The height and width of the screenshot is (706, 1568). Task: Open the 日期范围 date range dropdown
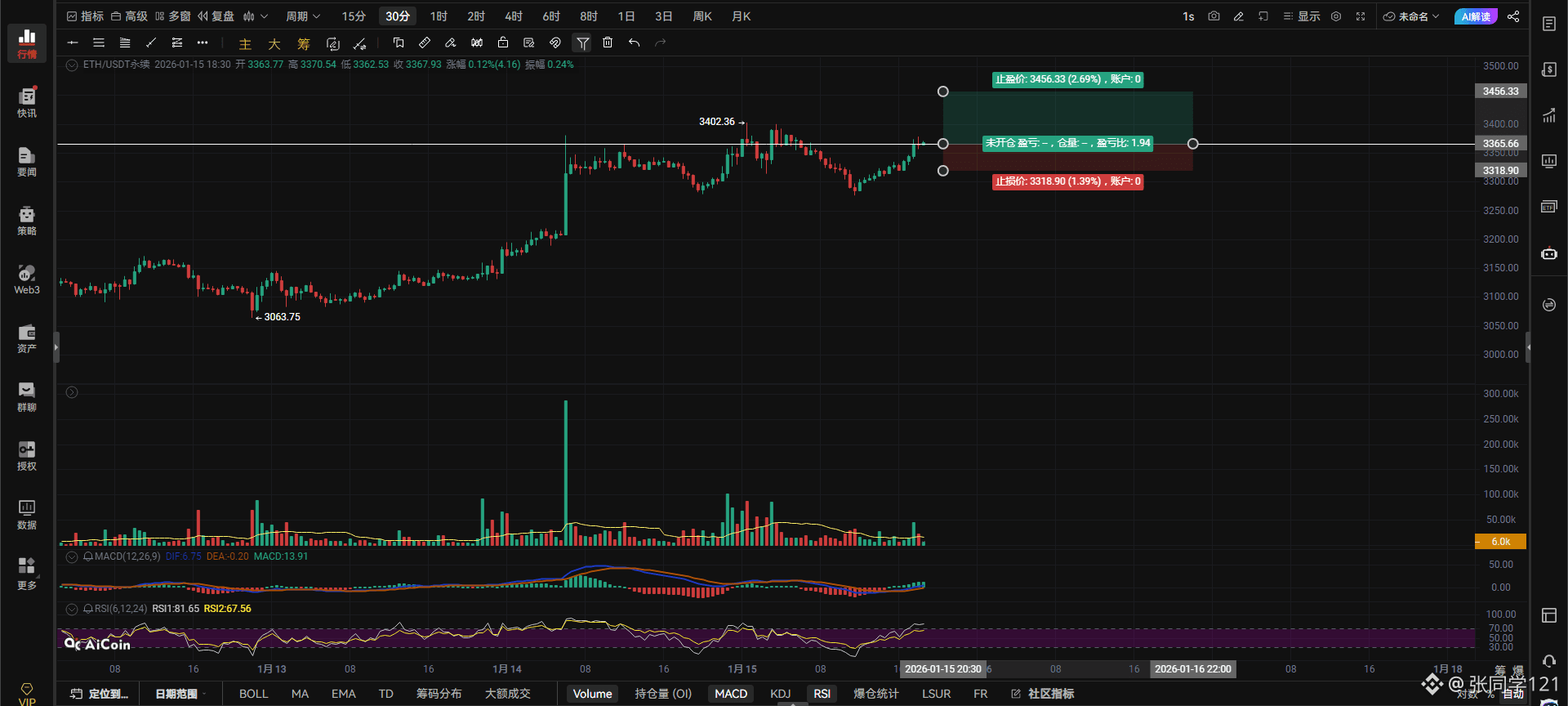180,694
